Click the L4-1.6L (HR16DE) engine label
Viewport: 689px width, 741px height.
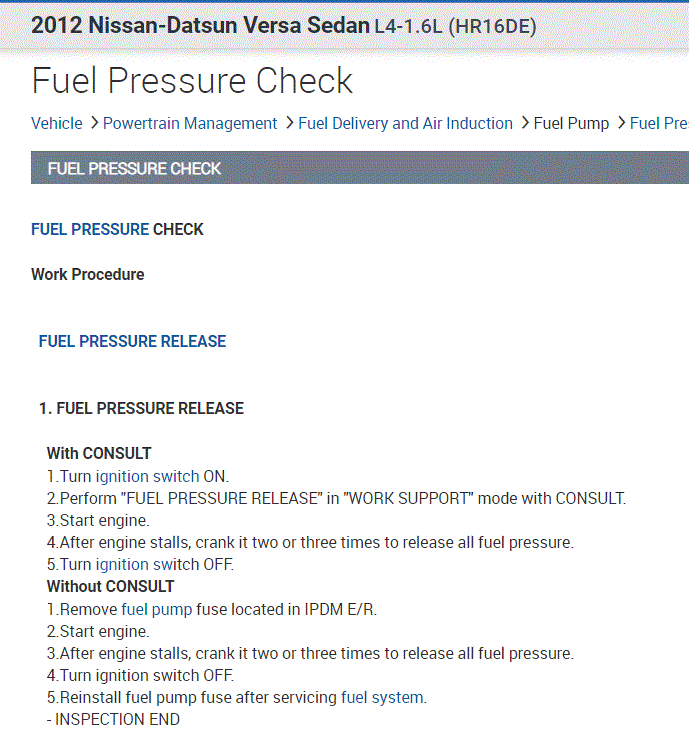[x=455, y=27]
